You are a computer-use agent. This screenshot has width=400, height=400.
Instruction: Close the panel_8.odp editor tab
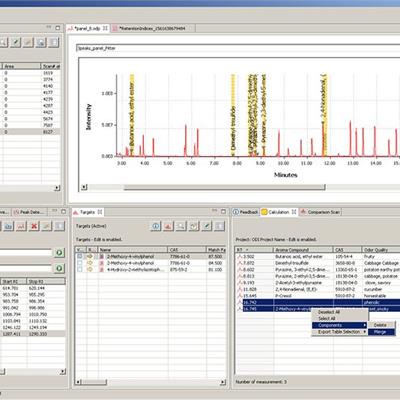105,28
